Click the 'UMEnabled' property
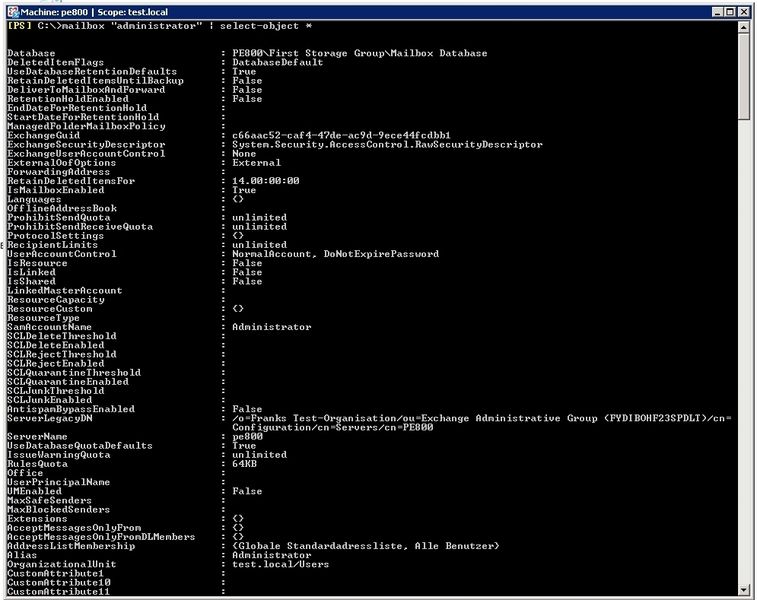 point(34,491)
